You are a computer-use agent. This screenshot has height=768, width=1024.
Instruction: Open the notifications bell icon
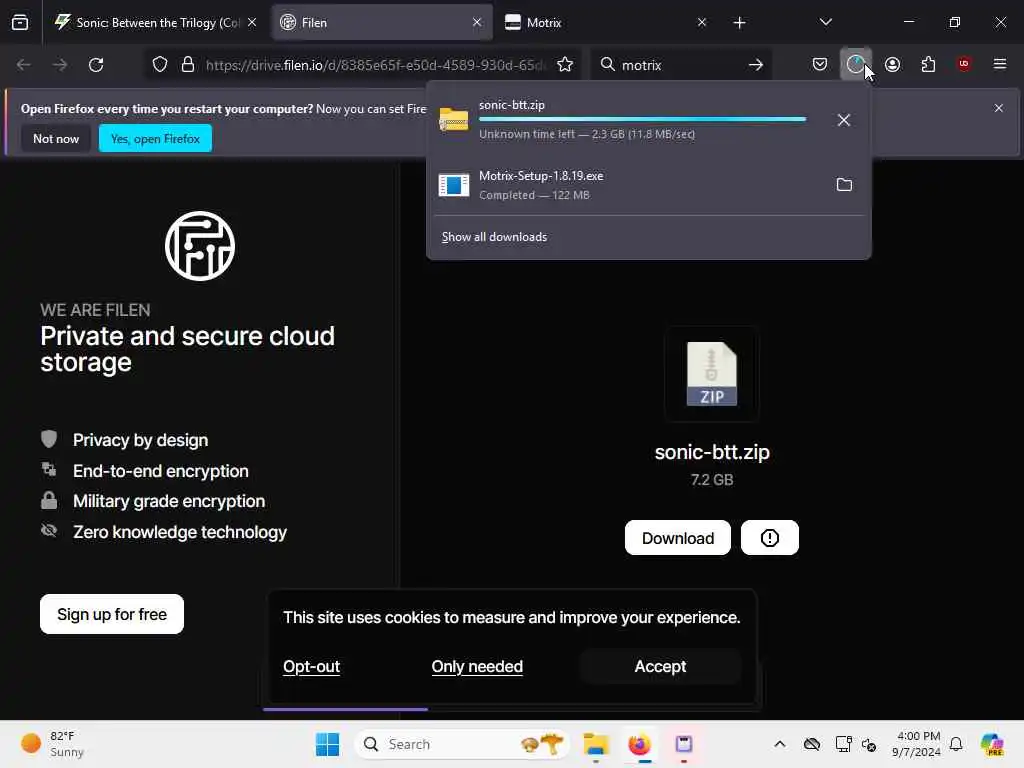[956, 744]
